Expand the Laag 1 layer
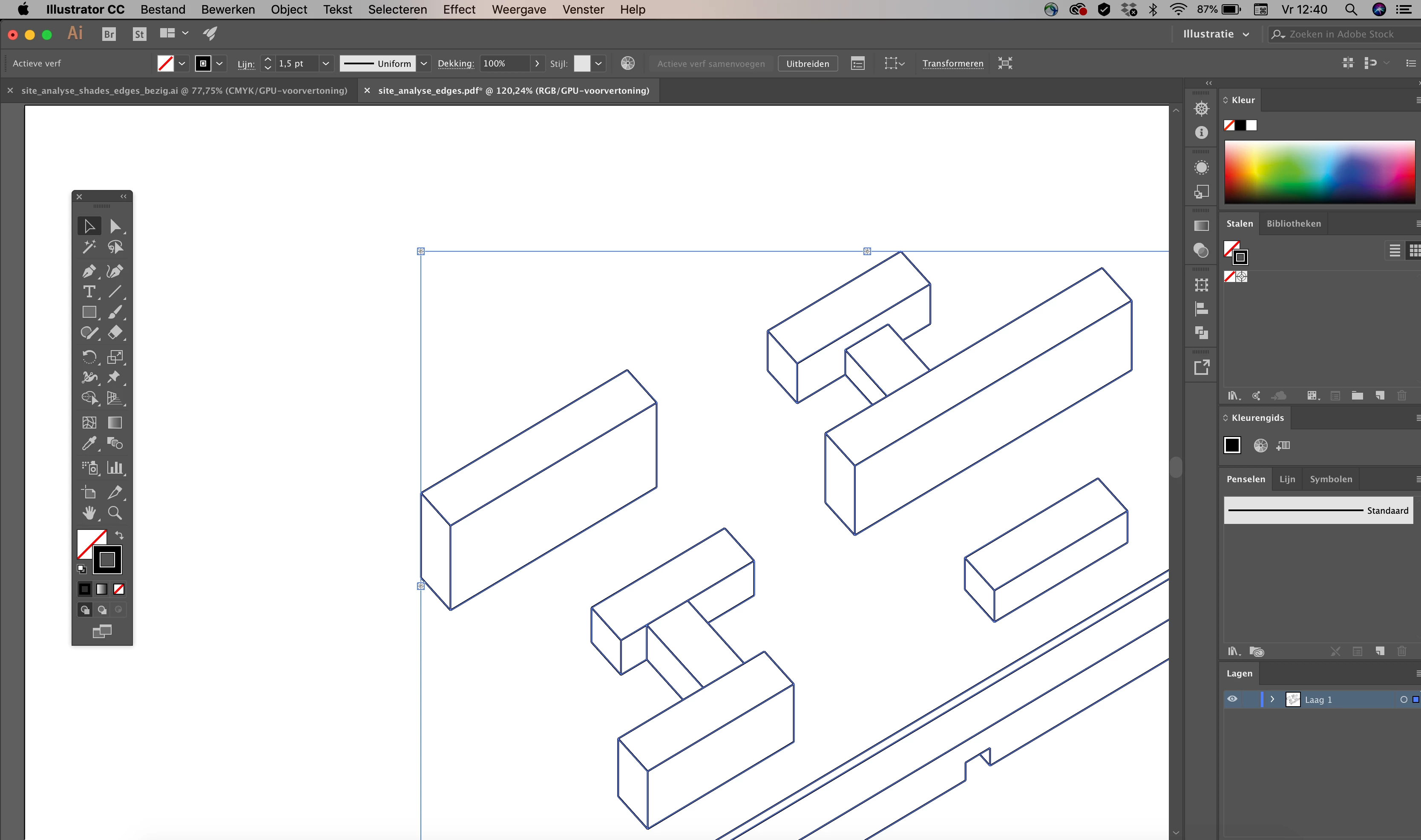Screen dimensions: 1421x840 click(1272, 699)
